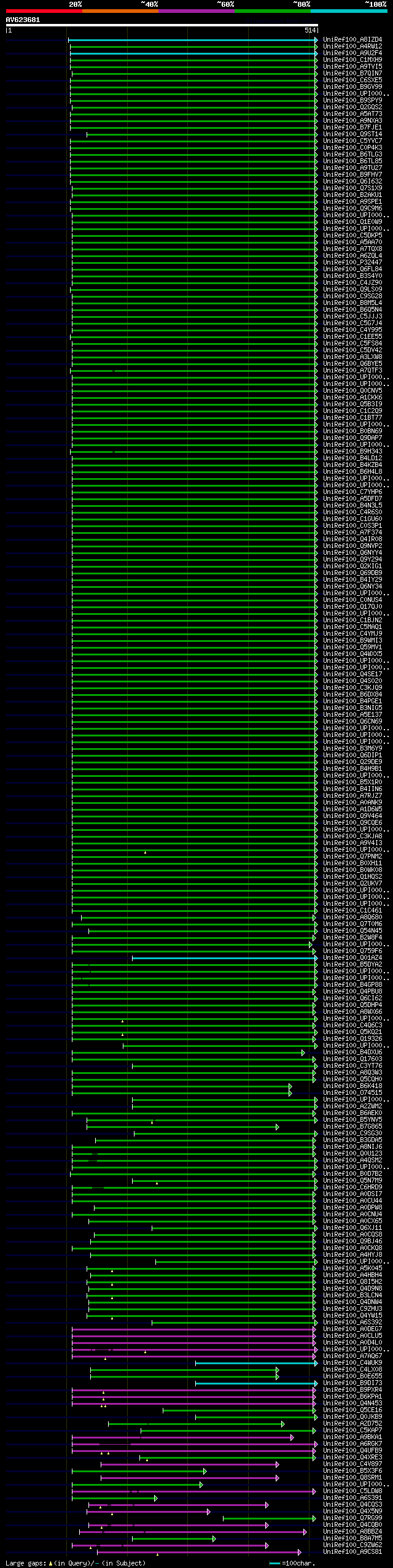The image size is (393, 1568).
Task: Click the UniRef100_B9GV99 label
Action: point(352,87)
